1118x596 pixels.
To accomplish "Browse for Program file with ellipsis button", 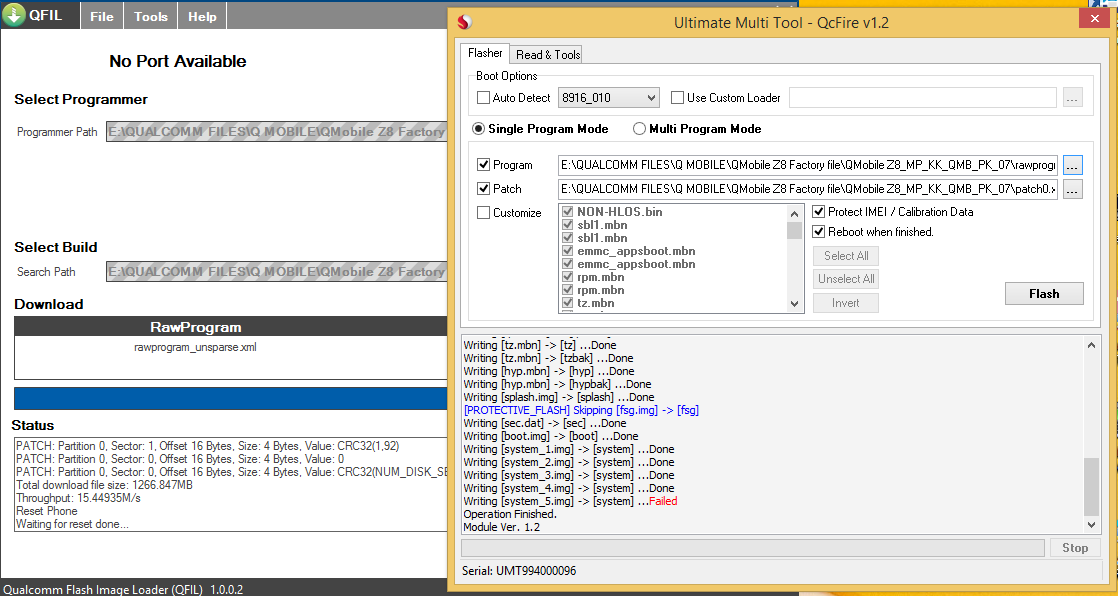I will (x=1072, y=165).
